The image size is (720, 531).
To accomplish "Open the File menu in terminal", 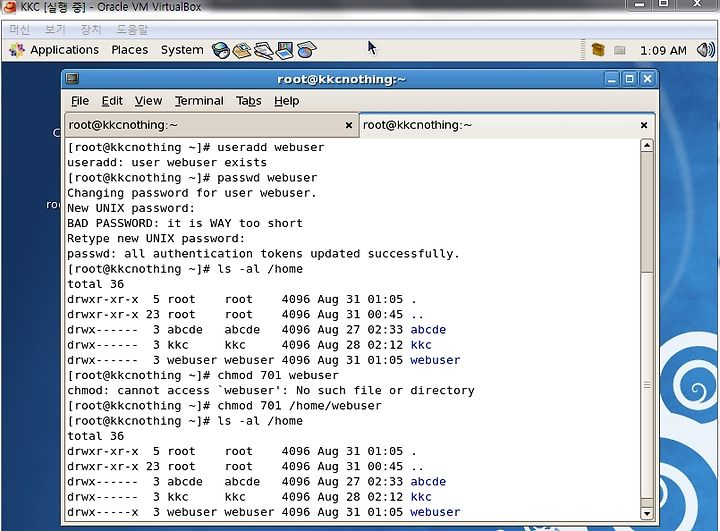I will [80, 101].
